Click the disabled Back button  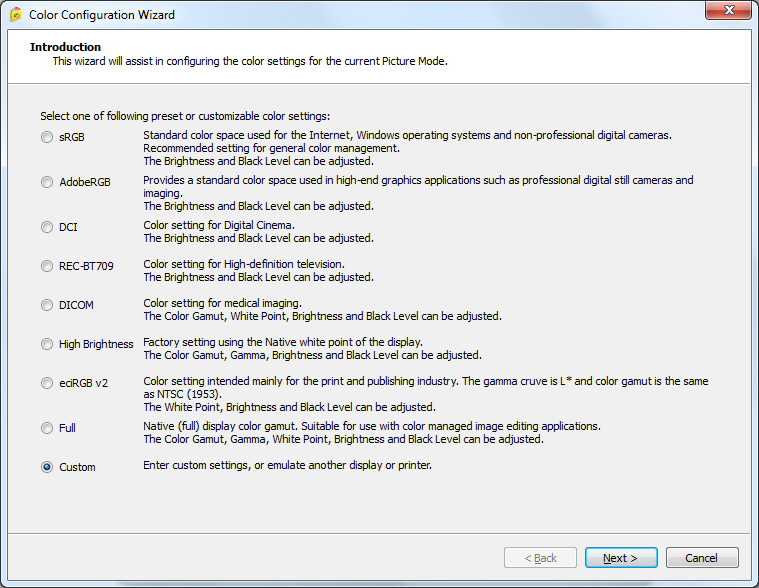(x=540, y=558)
